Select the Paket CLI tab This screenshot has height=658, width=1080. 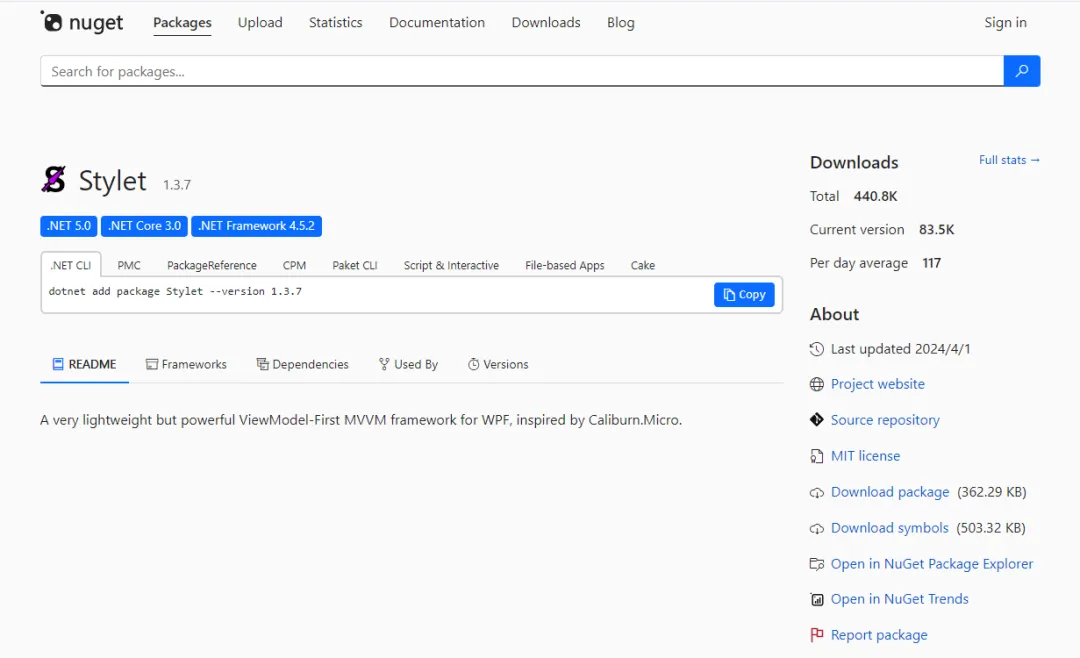[x=355, y=265]
